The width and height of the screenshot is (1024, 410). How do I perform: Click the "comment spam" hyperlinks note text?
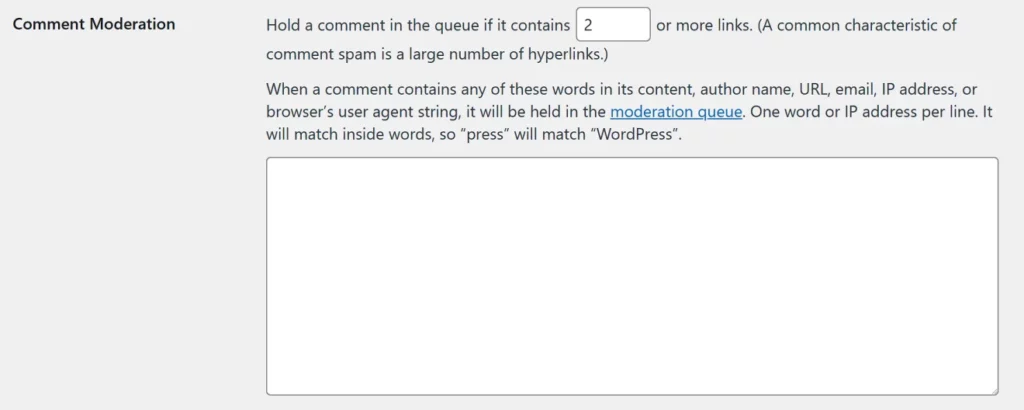tap(437, 54)
